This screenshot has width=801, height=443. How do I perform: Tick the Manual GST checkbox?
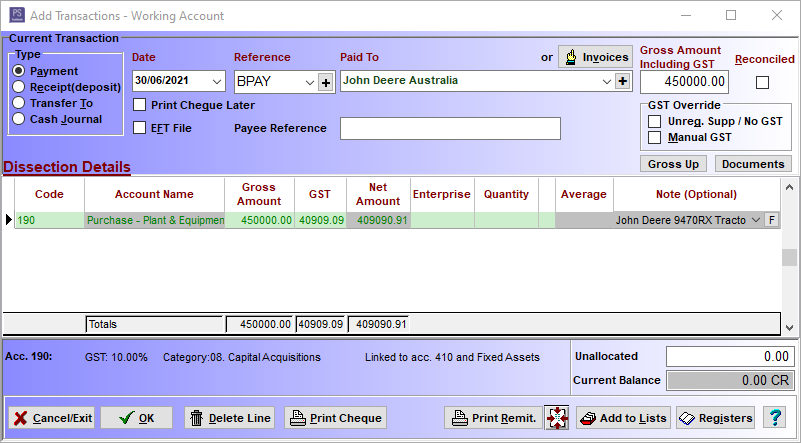tap(654, 137)
